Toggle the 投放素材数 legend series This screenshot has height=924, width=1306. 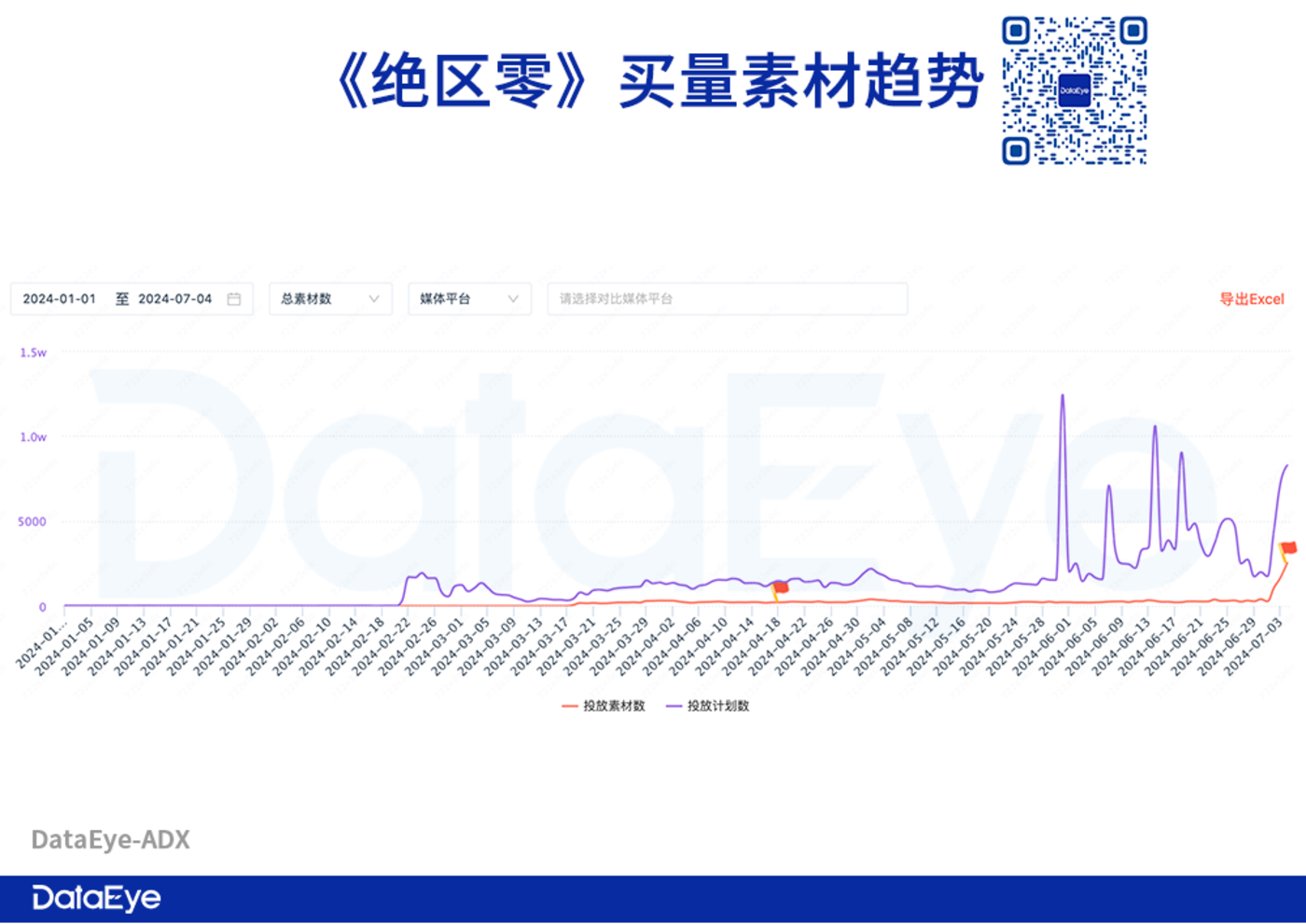(604, 706)
